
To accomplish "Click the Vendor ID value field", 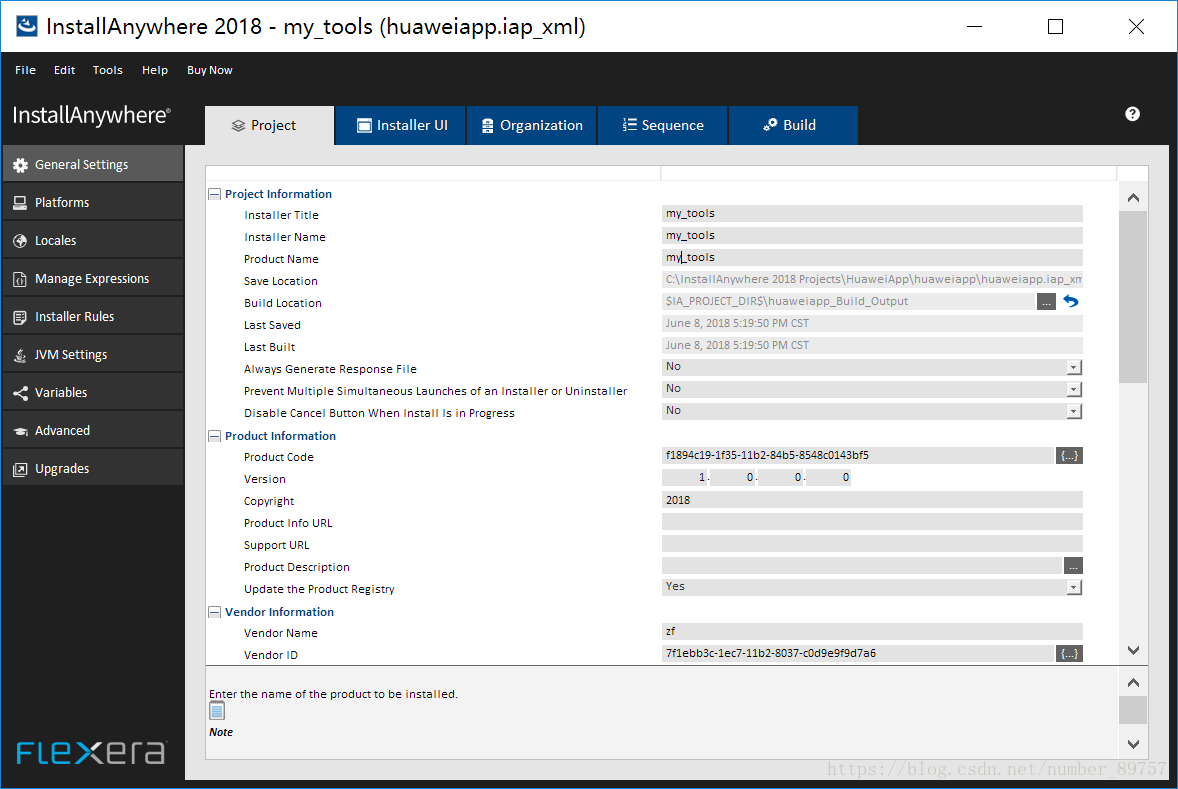I will click(x=858, y=654).
